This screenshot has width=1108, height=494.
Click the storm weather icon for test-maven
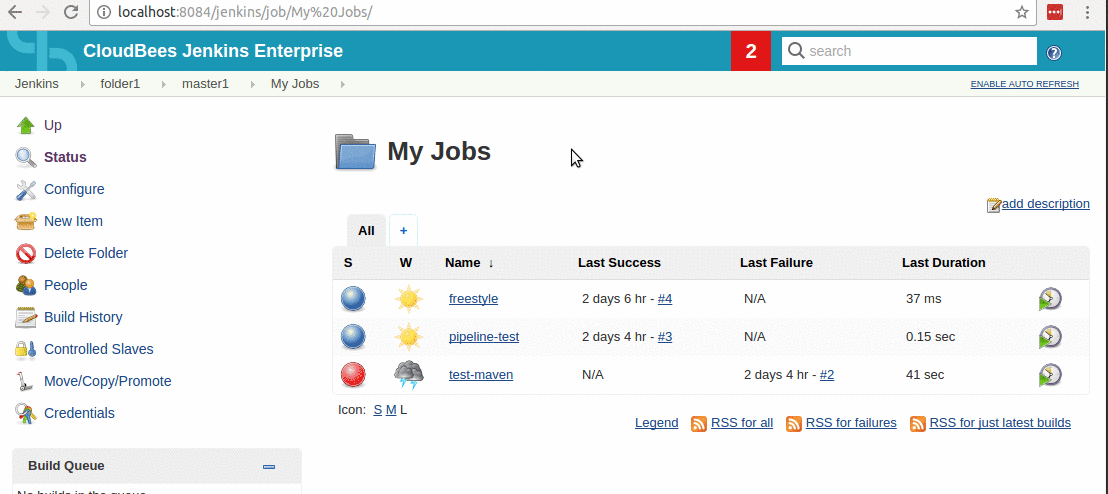(x=408, y=375)
